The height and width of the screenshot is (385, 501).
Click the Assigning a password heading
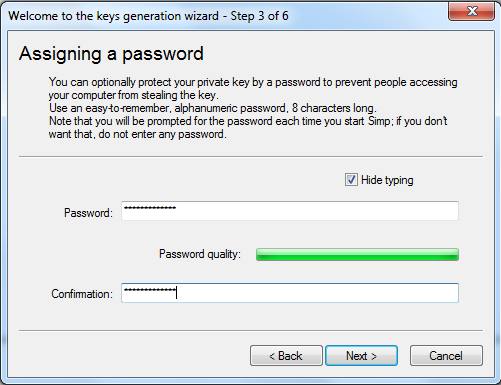click(111, 53)
